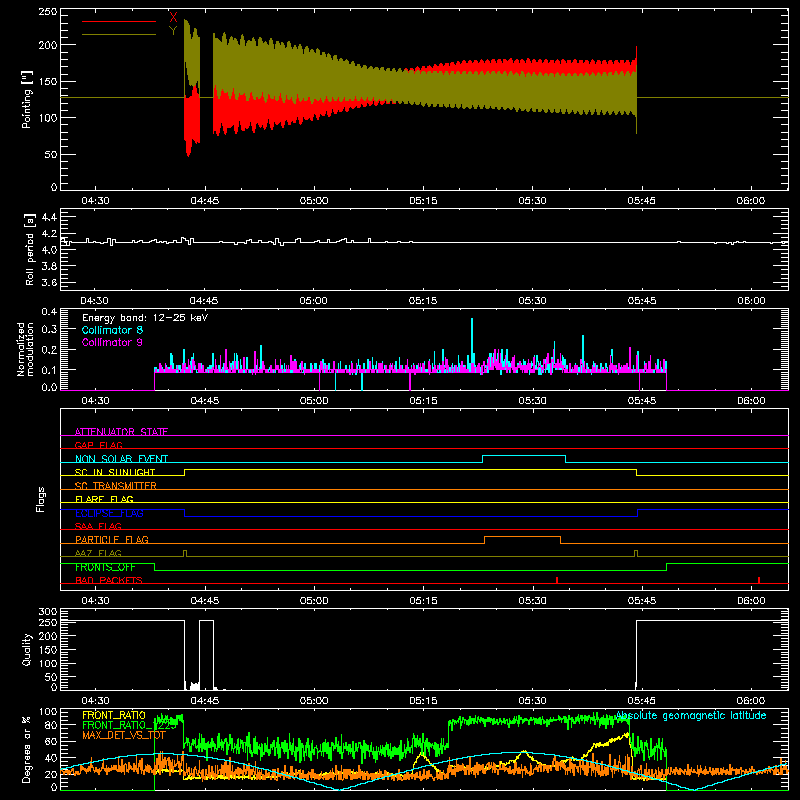Click 05:00 tick label under modulation plot

click(314, 401)
